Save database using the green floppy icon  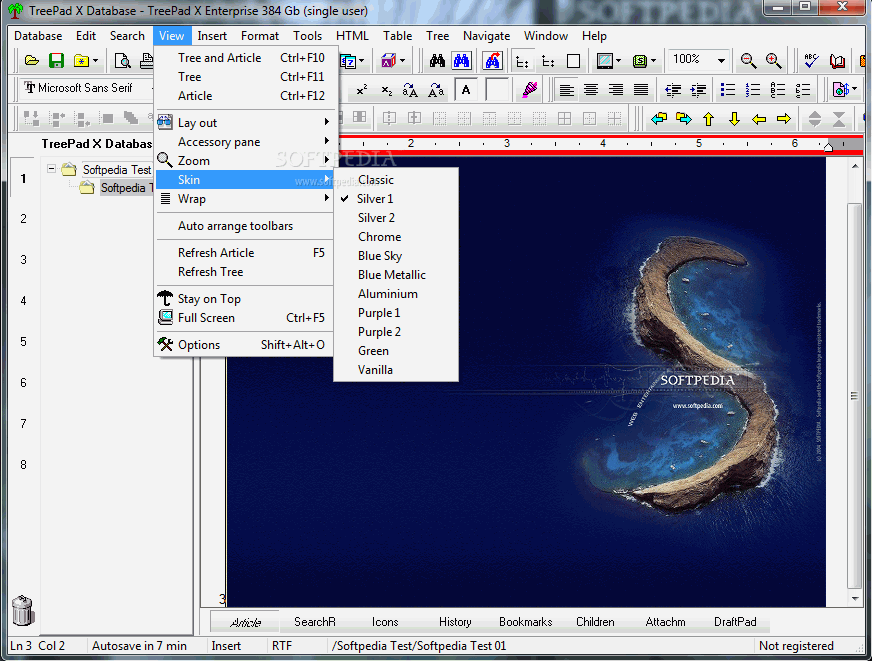click(x=56, y=60)
